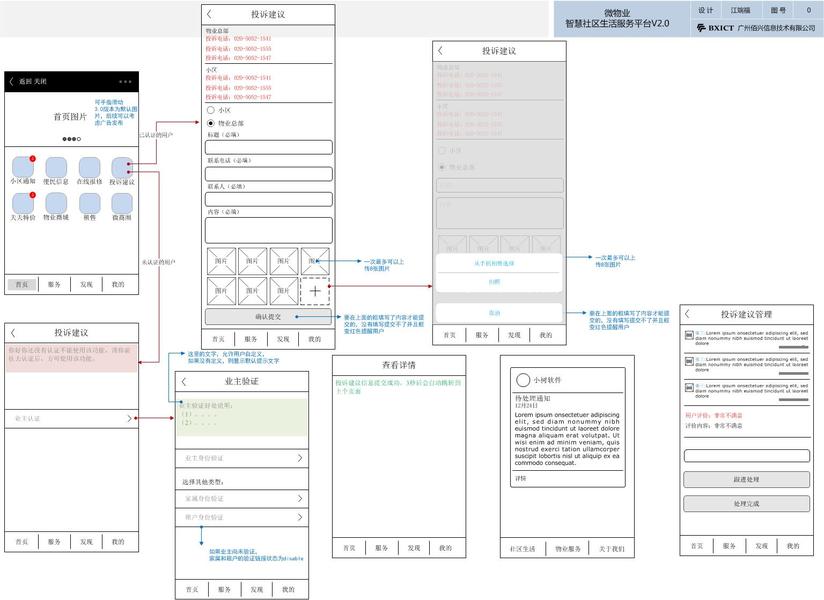The height and width of the screenshot is (600, 824).
Task: Click the 联系人（必填） input field
Action: (x=269, y=199)
